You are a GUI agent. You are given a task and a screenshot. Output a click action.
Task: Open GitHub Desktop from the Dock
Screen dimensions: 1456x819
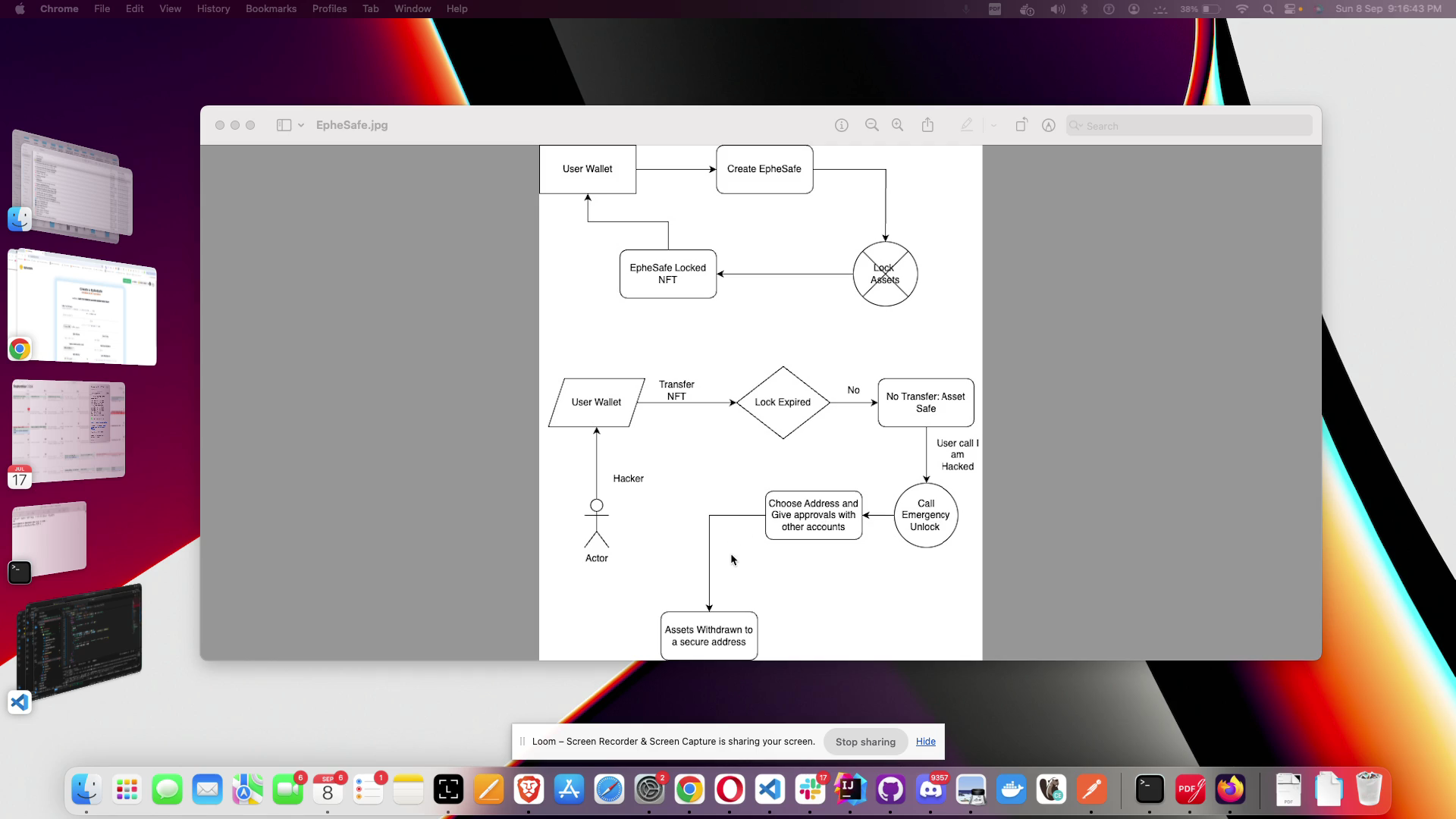point(890,789)
